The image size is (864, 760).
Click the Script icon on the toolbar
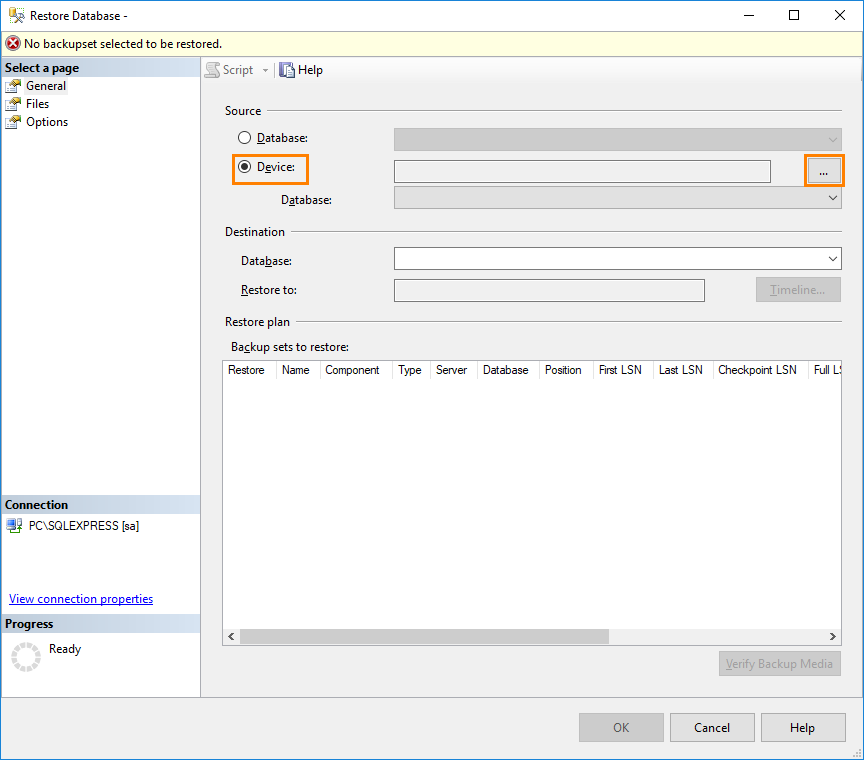coord(213,70)
